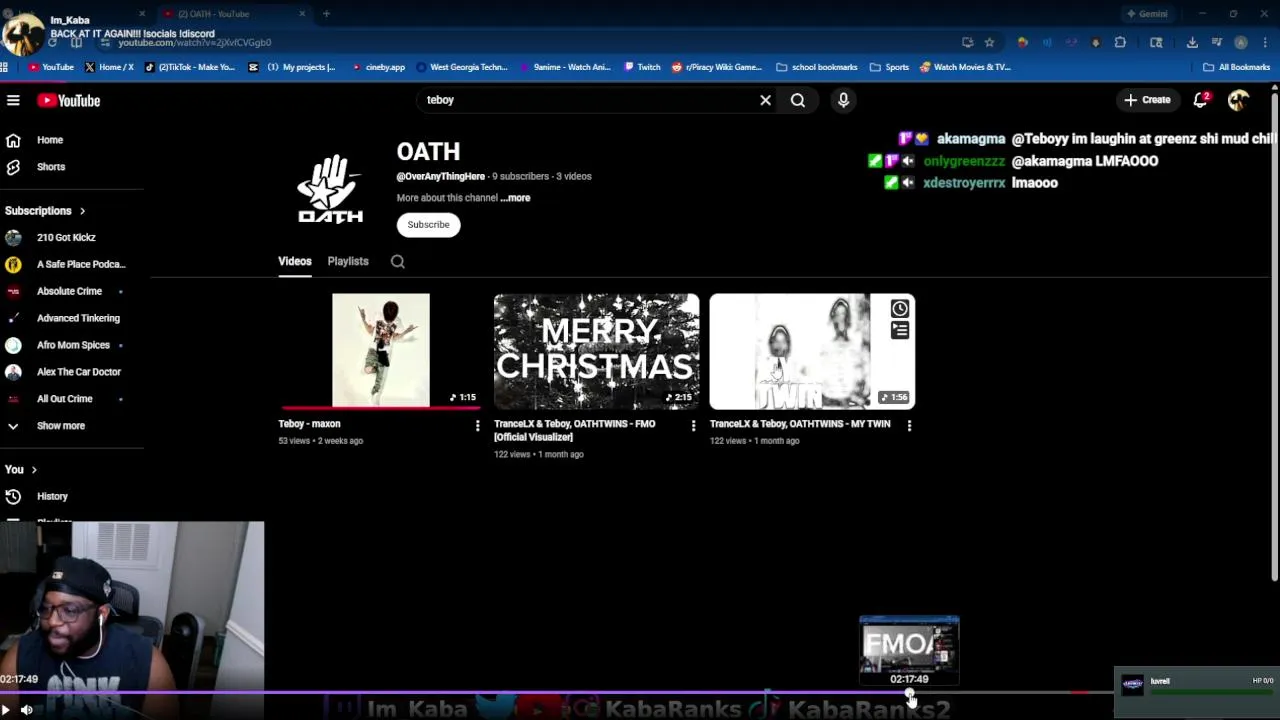Expand channel description with ...more
Image resolution: width=1280 pixels, height=720 pixels.
tap(516, 198)
